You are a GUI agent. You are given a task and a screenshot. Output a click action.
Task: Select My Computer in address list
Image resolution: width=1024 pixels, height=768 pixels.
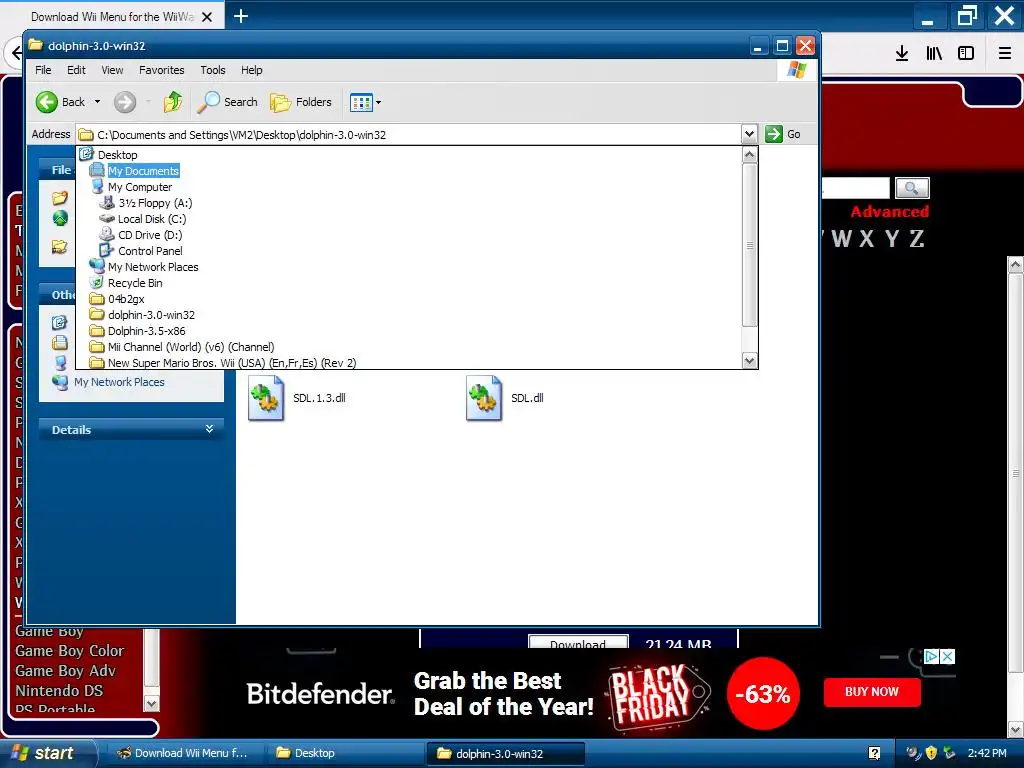pyautogui.click(x=140, y=187)
